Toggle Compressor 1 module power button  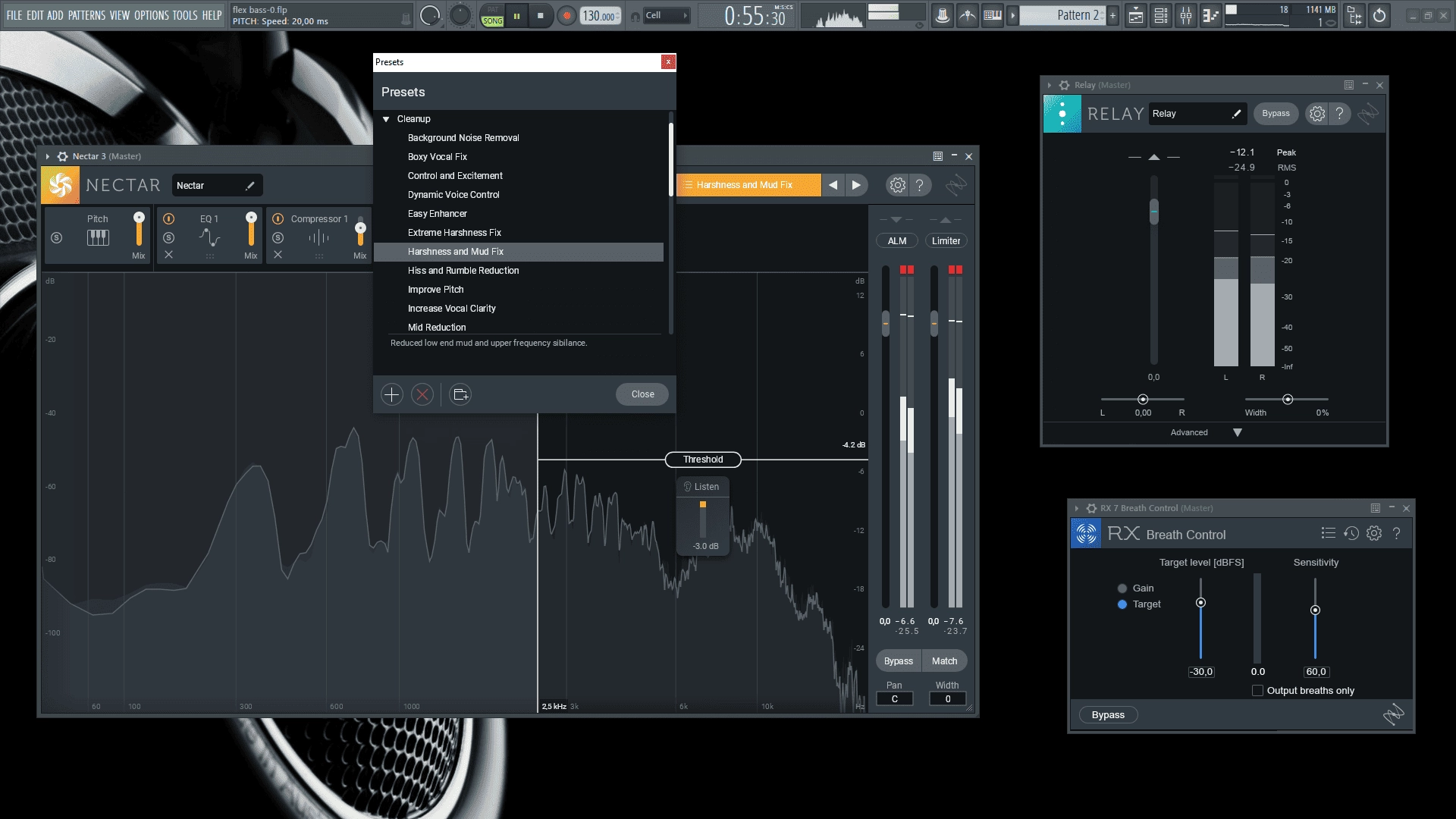(x=278, y=218)
